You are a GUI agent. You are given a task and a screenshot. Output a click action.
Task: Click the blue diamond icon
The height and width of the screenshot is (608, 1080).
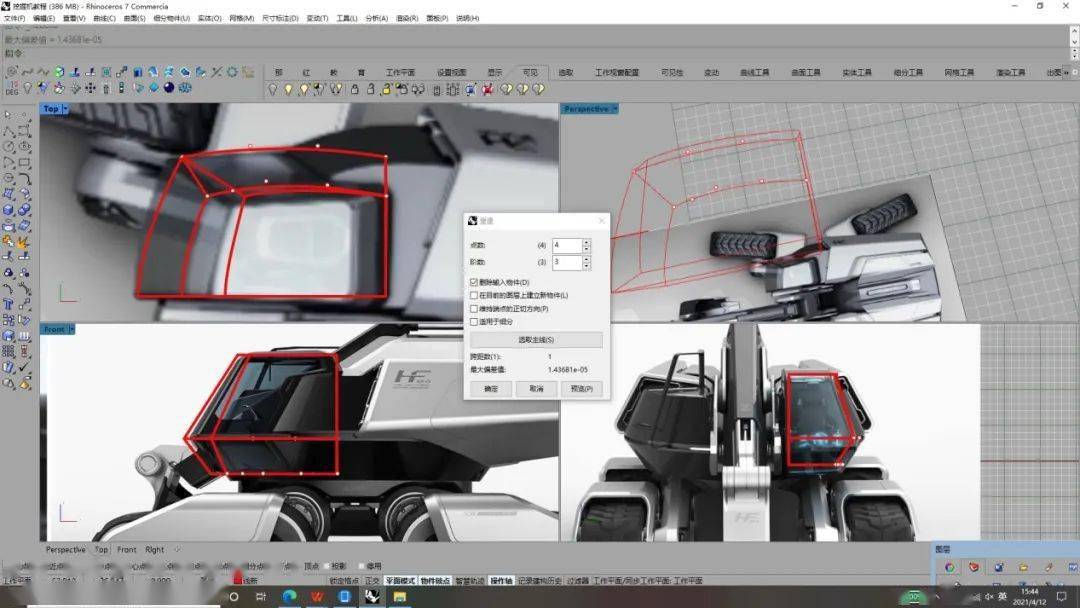click(x=154, y=87)
